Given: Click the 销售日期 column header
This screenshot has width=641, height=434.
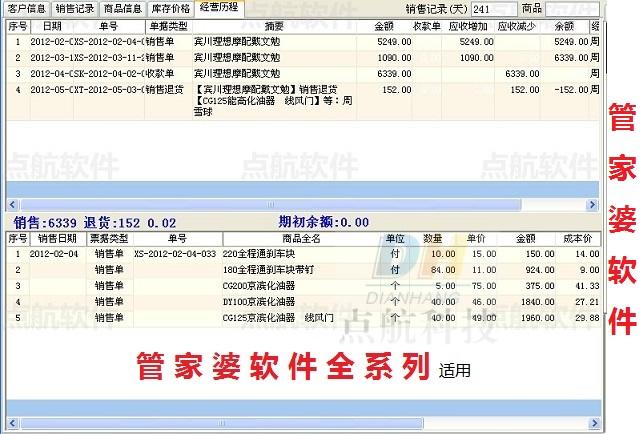Looking at the screenshot, I should (57, 239).
